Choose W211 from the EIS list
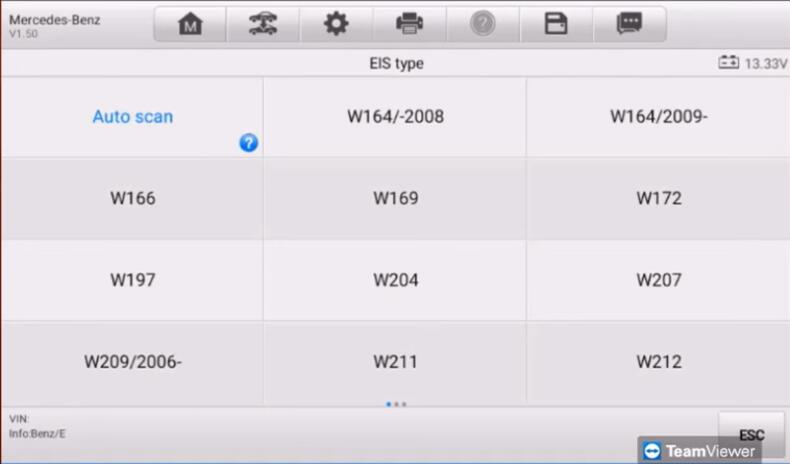790x464 pixels. click(395, 361)
